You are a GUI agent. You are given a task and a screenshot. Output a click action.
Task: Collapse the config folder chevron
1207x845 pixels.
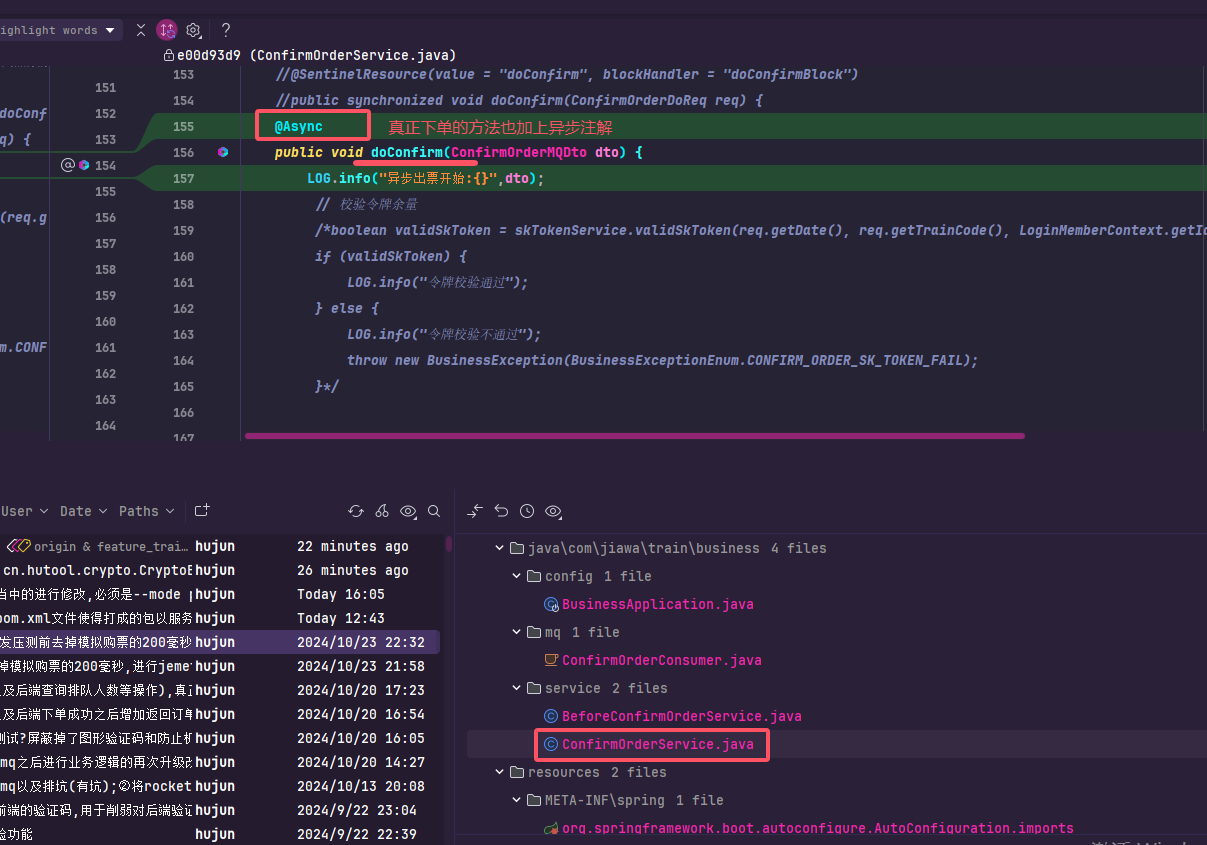(517, 576)
